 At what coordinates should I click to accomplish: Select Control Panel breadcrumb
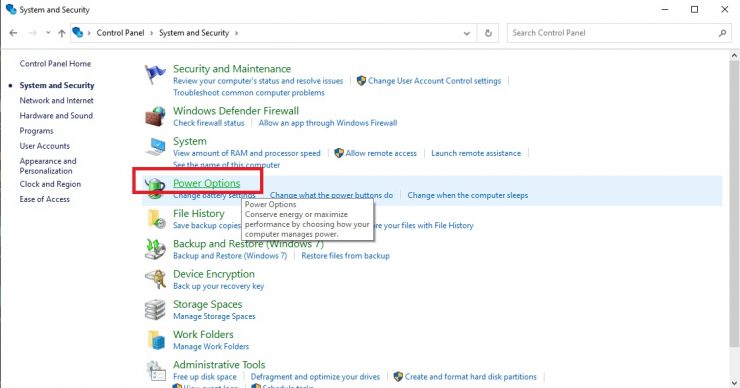coord(120,33)
